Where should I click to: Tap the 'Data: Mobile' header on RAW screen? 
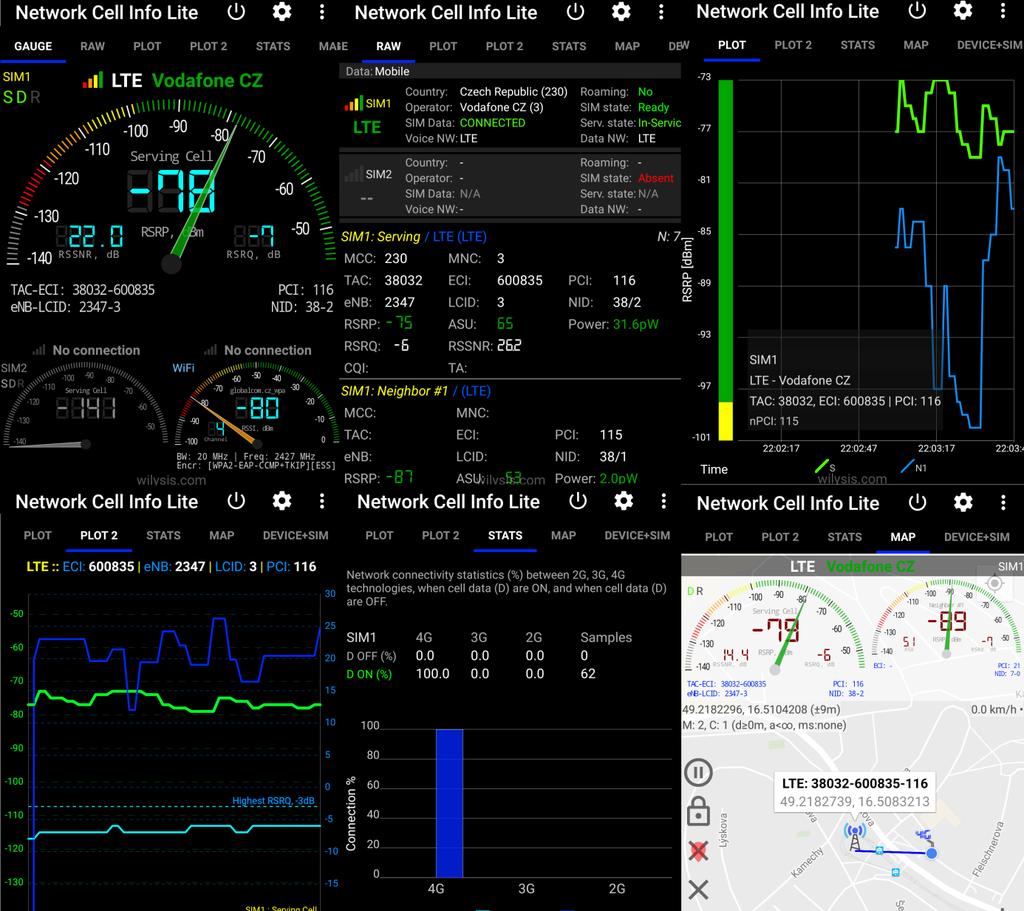[509, 71]
